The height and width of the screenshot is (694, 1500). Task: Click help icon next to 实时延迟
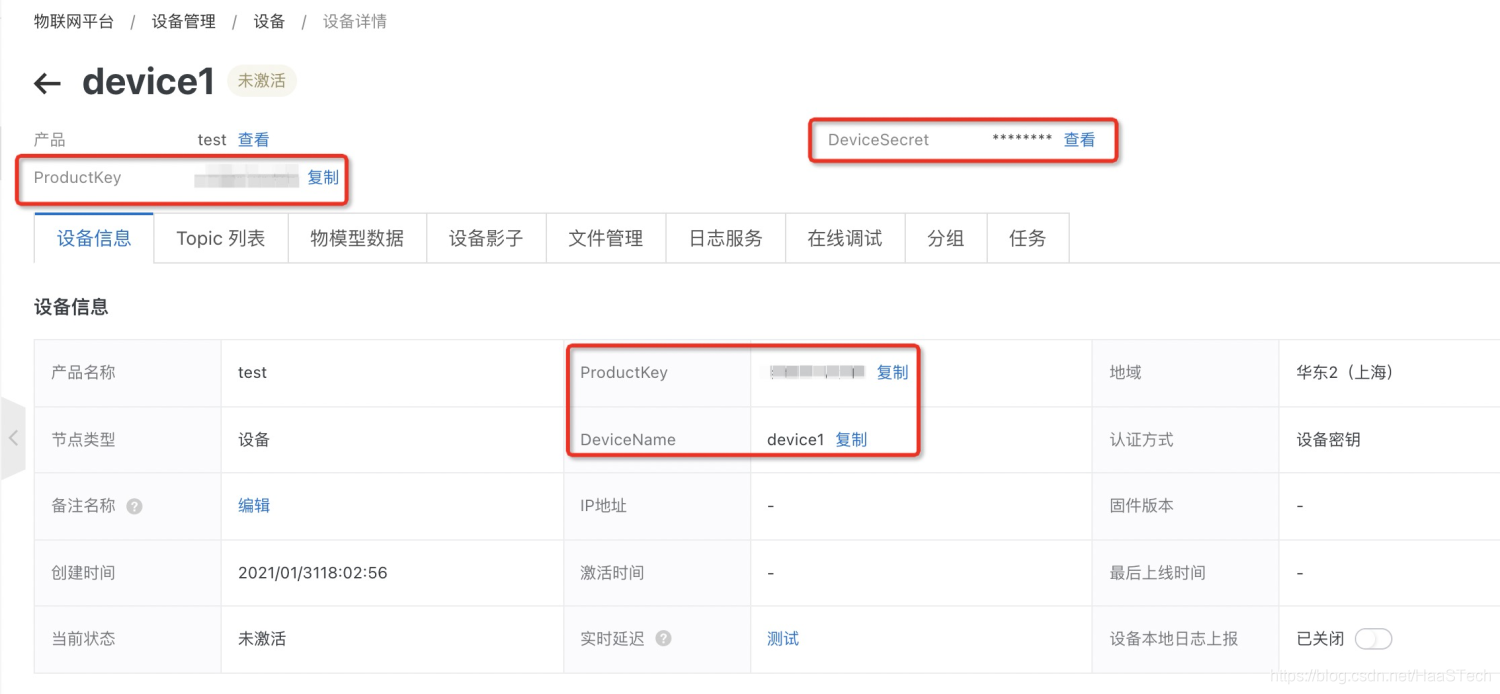(663, 639)
